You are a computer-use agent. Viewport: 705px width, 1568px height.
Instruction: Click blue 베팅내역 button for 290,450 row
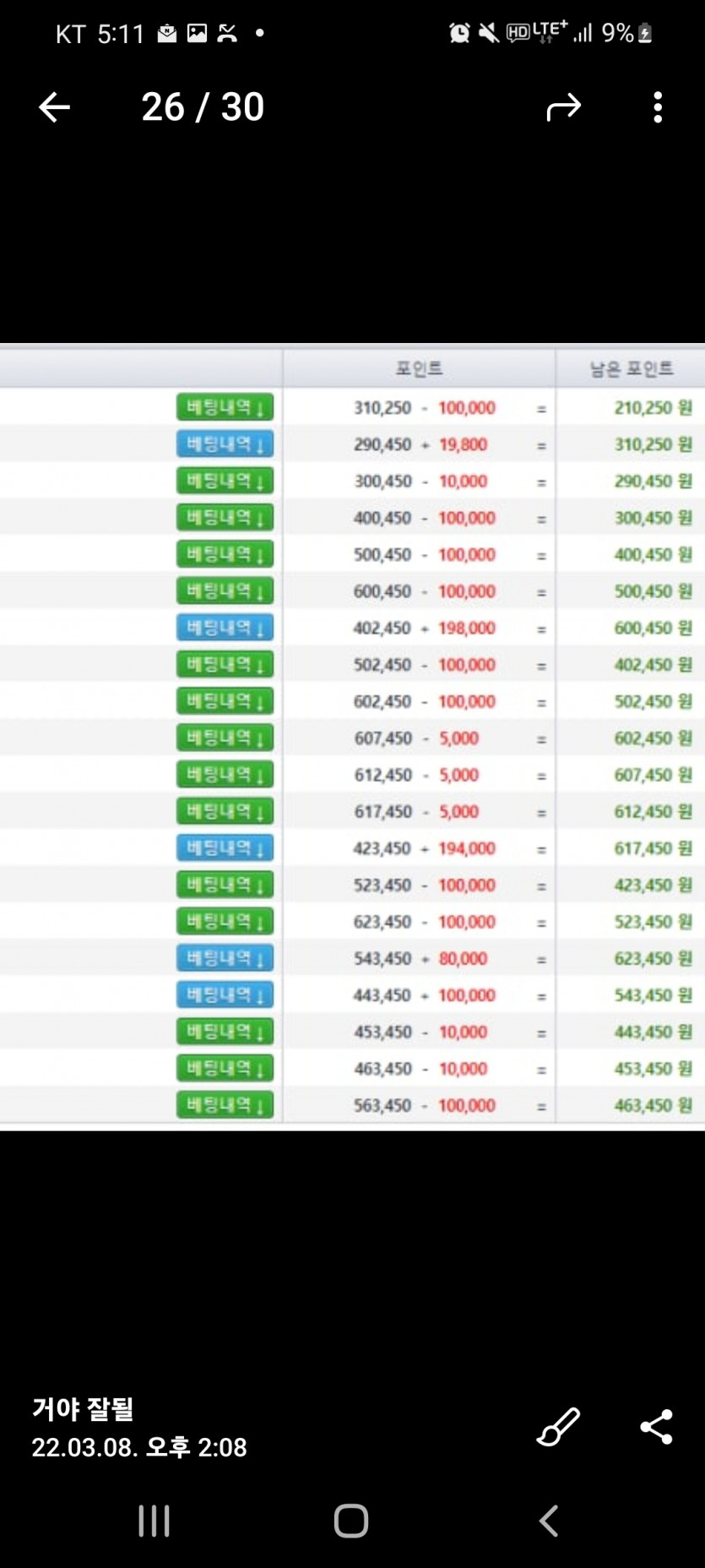tap(225, 444)
